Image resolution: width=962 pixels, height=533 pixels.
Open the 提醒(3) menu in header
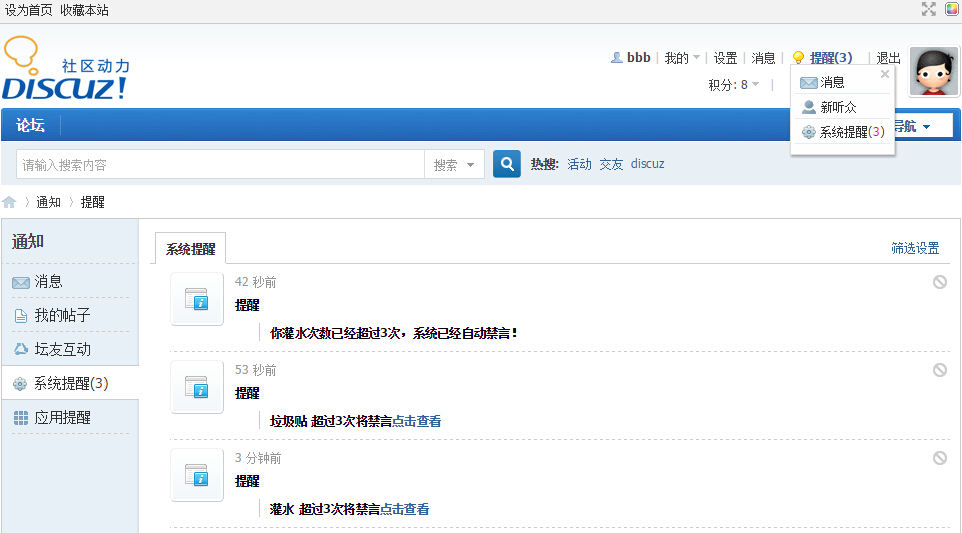tap(831, 58)
